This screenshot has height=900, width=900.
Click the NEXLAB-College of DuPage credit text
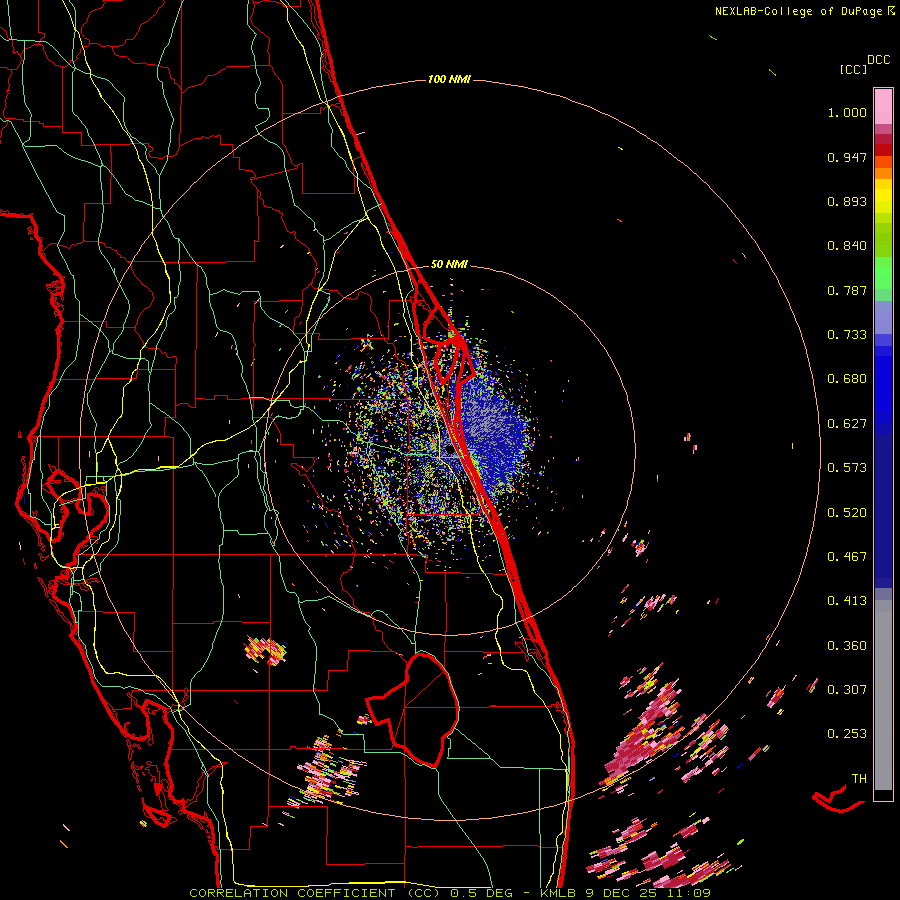tap(798, 11)
